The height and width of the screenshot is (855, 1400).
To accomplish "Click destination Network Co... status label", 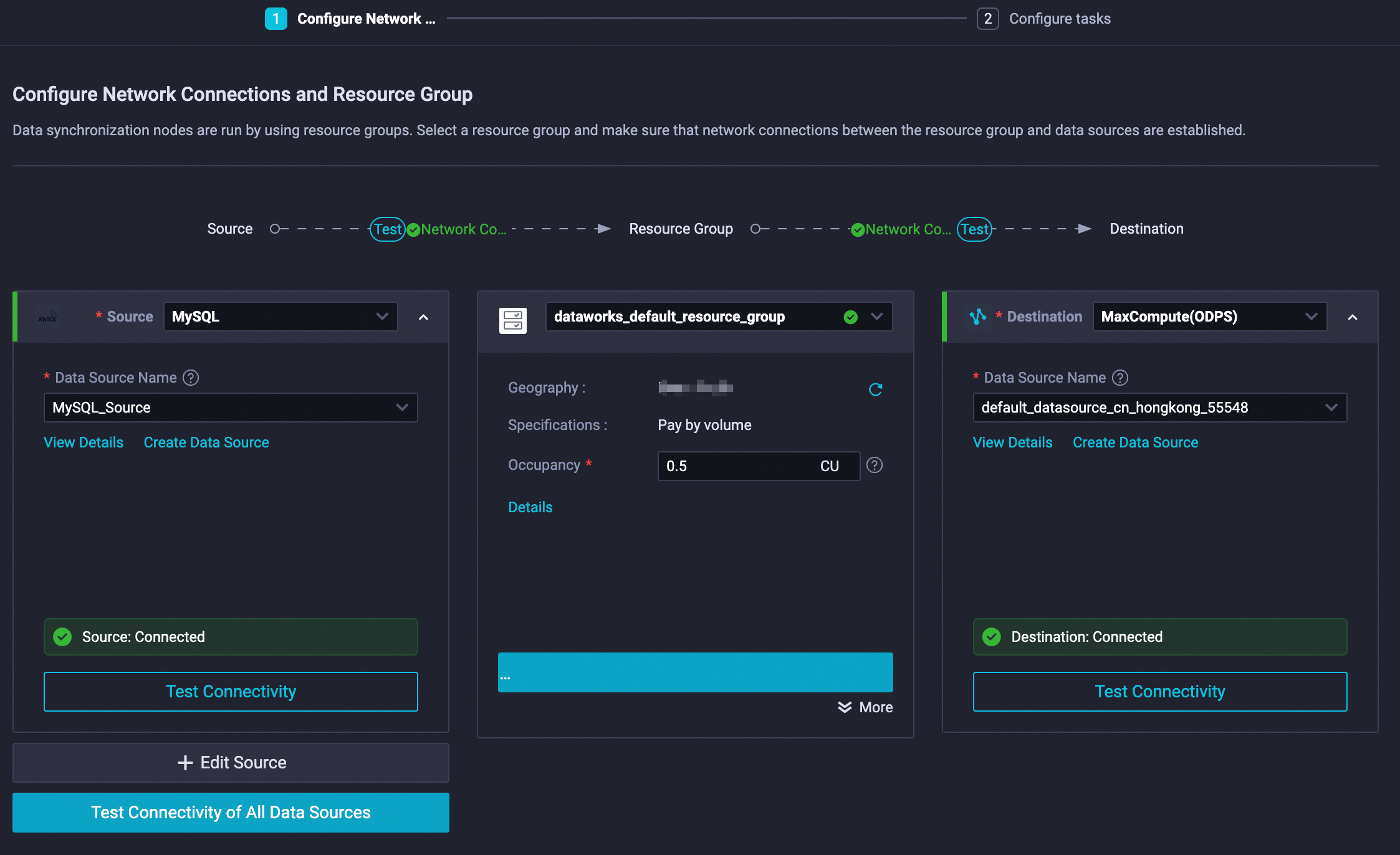I will click(908, 229).
